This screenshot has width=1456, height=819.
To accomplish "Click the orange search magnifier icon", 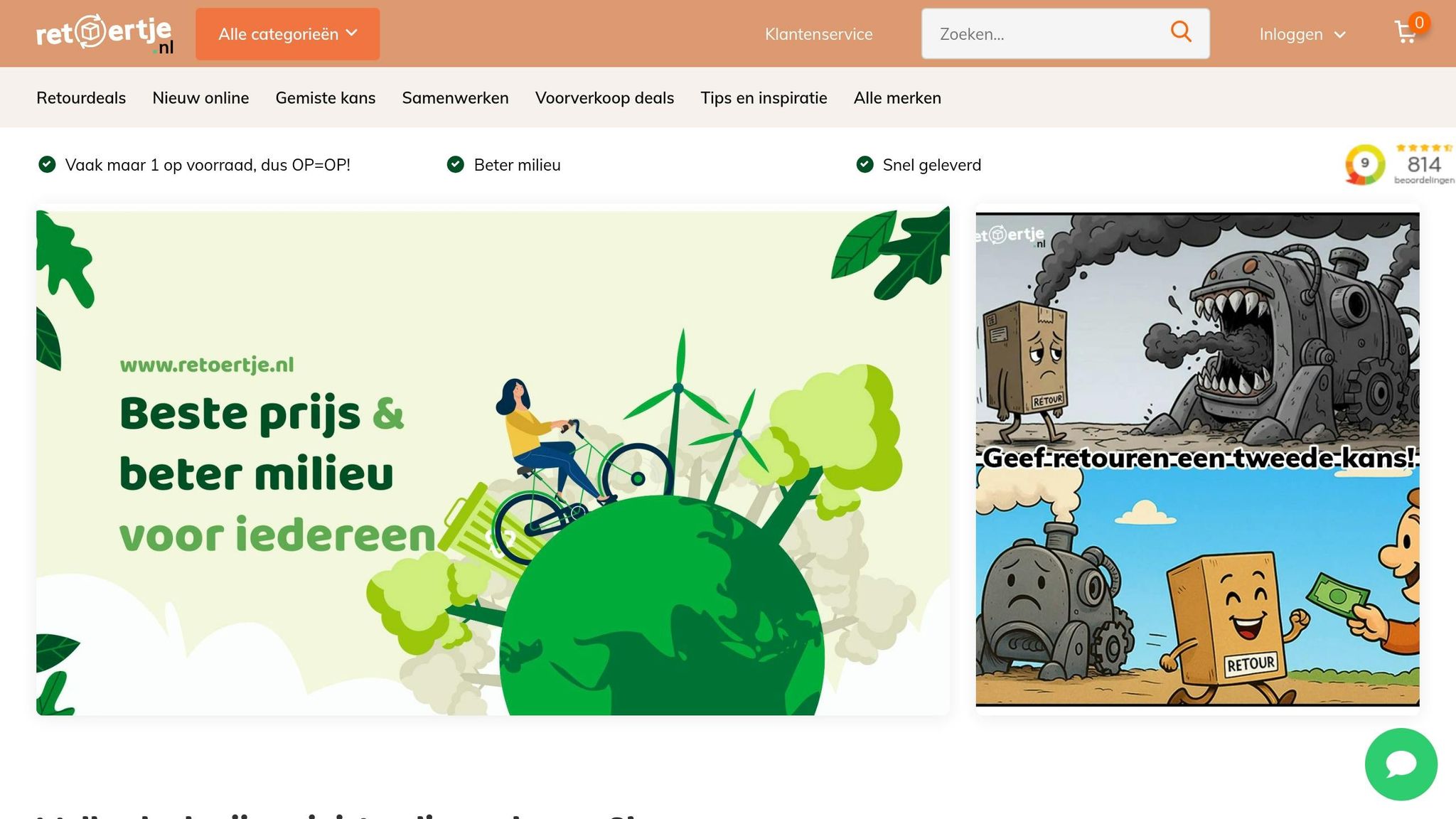I will [x=1181, y=32].
